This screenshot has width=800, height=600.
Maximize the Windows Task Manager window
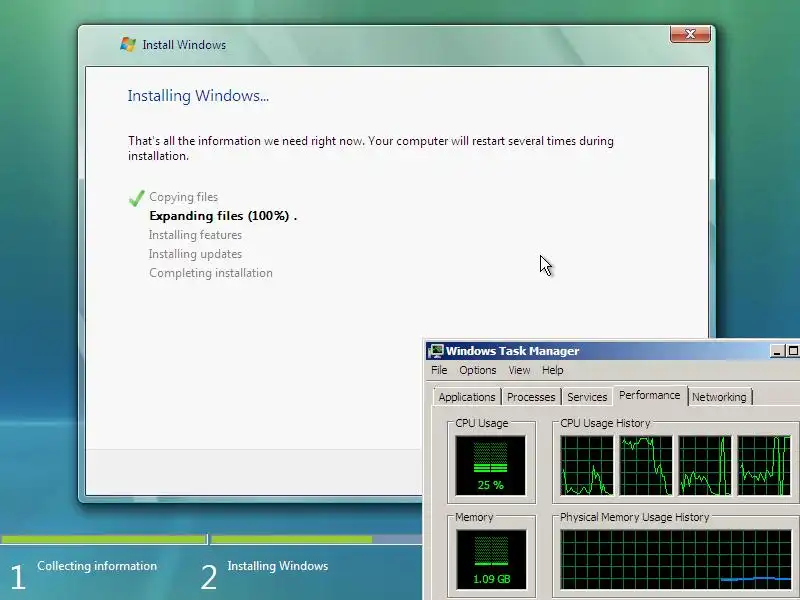click(793, 351)
